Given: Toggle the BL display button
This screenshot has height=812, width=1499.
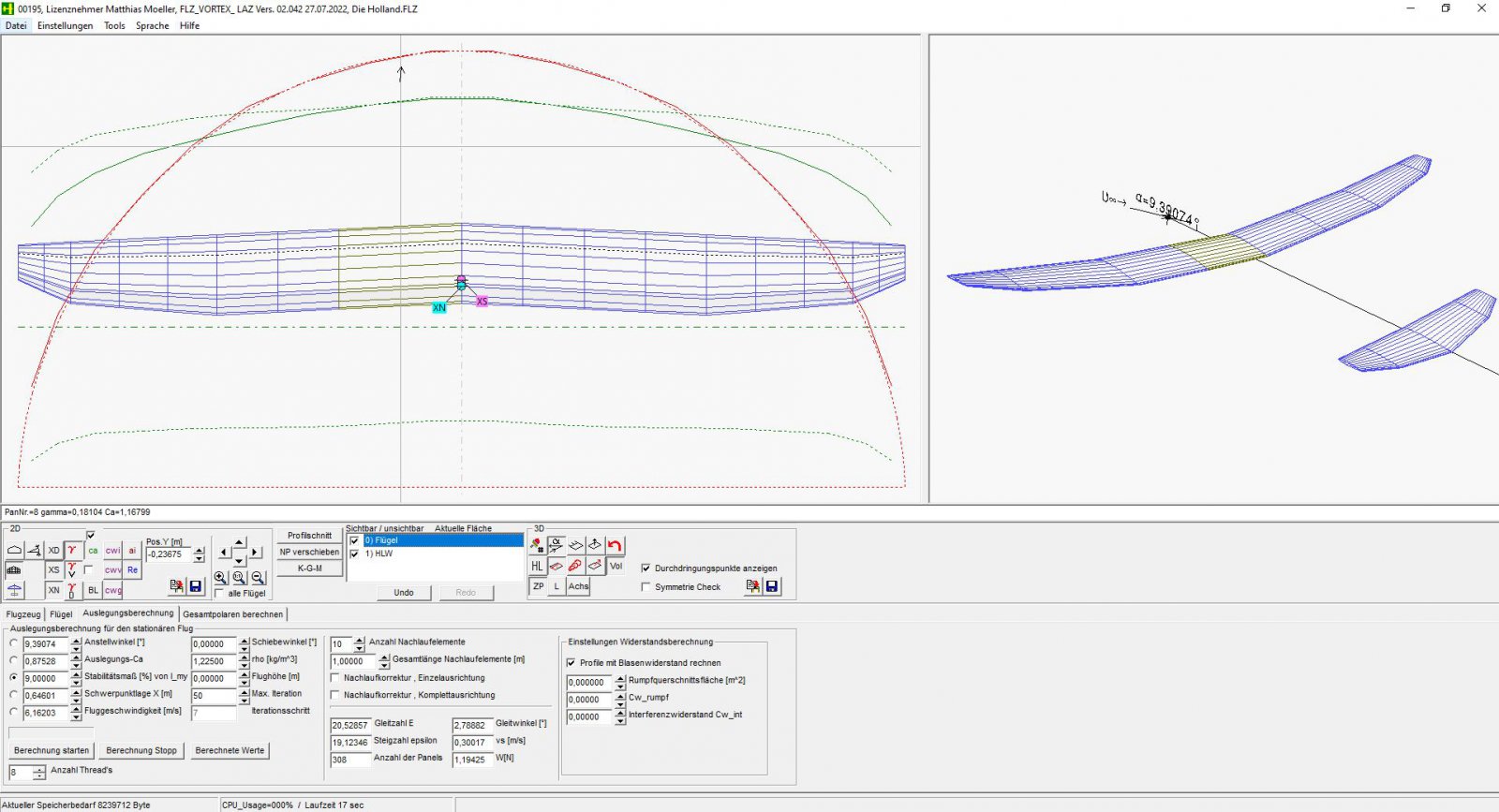Looking at the screenshot, I should click(93, 590).
